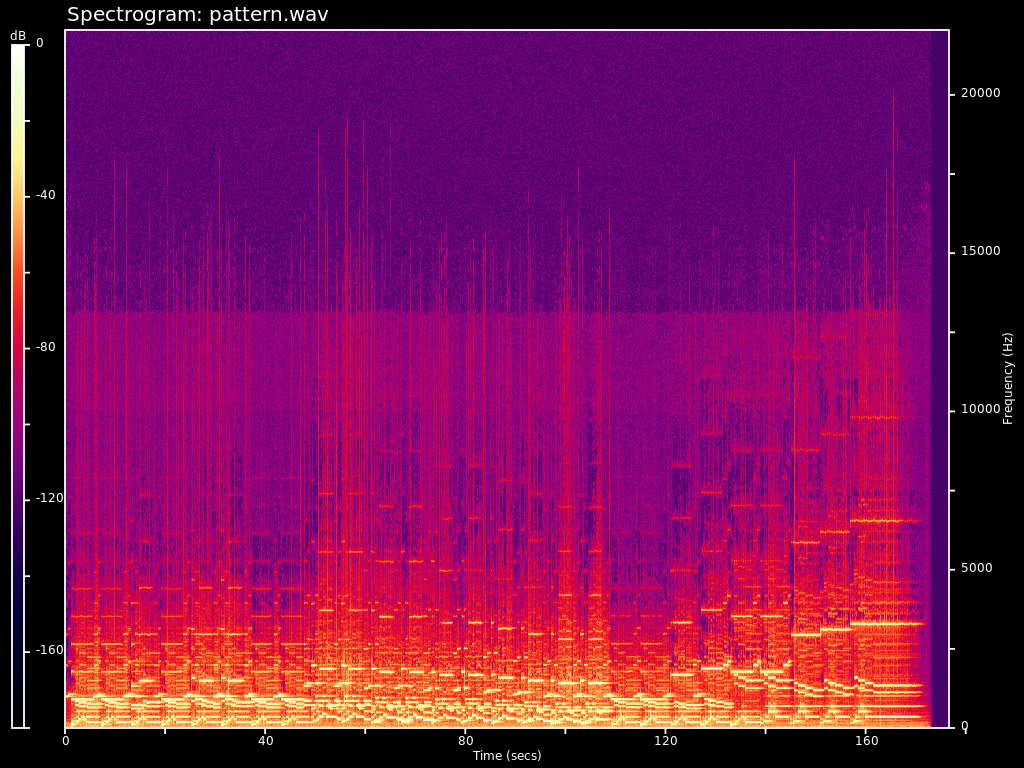Click the 20000 Hz frequency axis label
The image size is (1024, 768).
point(980,94)
